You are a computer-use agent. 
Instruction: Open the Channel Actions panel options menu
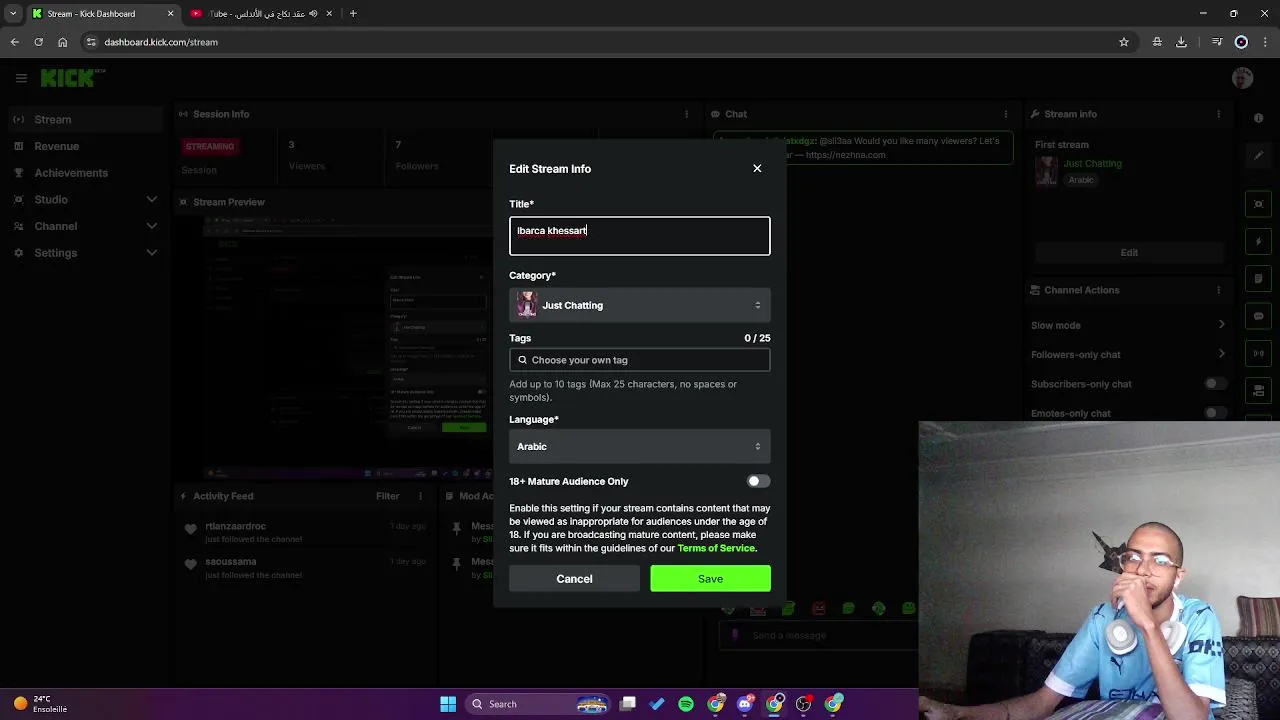pos(1221,290)
